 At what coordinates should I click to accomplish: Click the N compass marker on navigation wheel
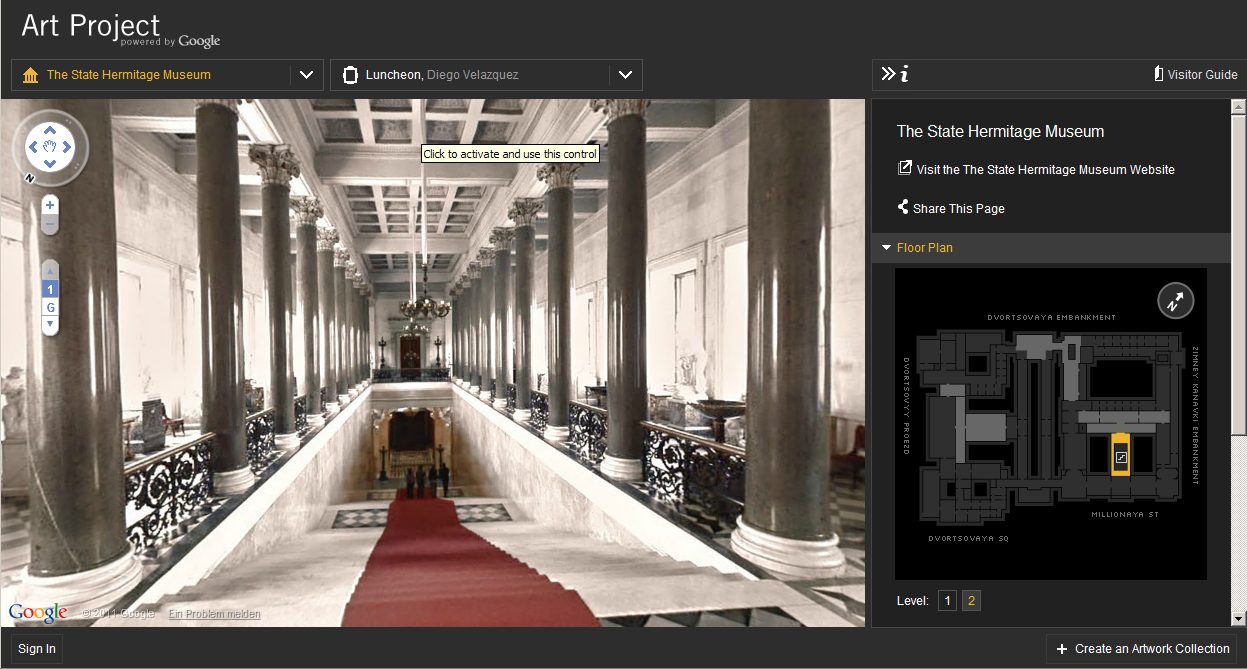click(31, 178)
